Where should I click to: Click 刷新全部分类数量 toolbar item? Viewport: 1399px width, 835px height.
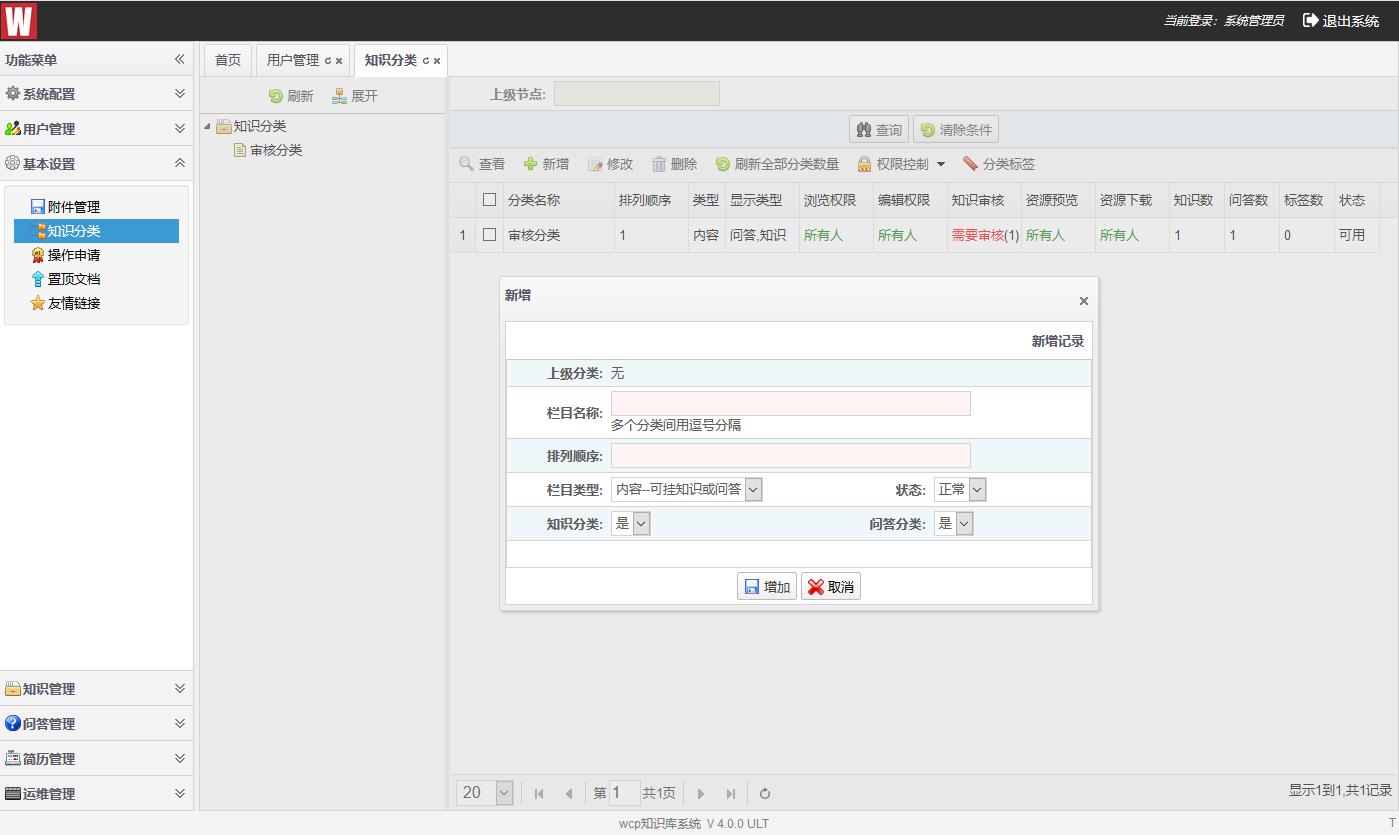pos(777,164)
